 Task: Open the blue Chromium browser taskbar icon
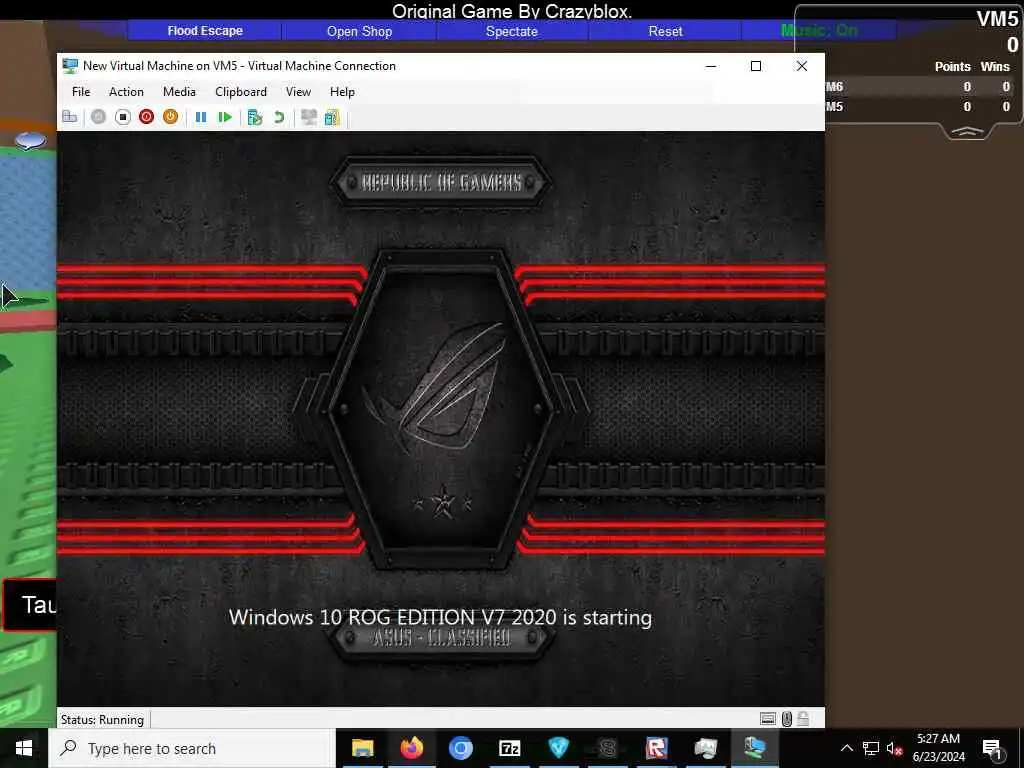pos(460,748)
